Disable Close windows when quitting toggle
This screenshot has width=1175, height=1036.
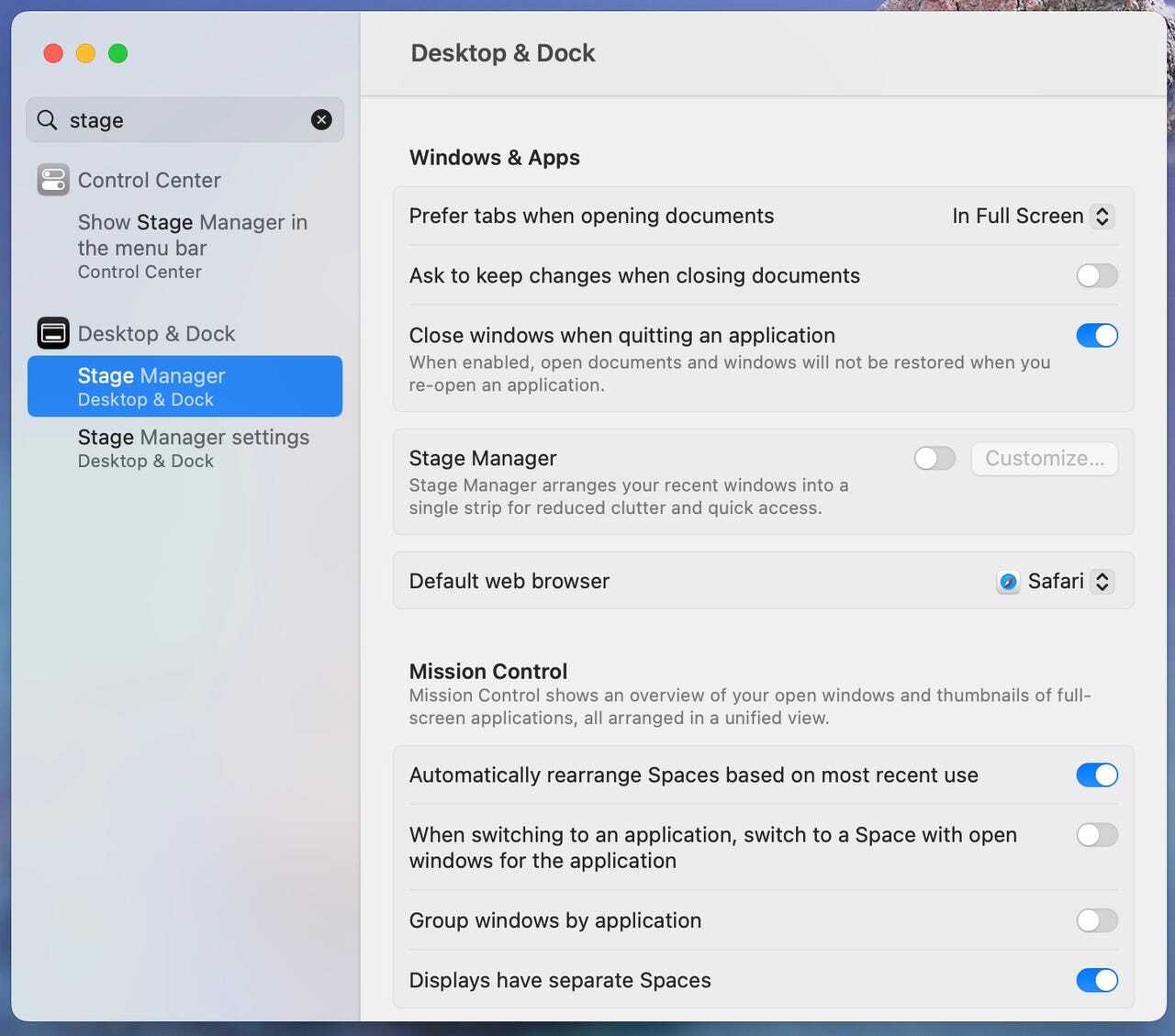pos(1097,336)
